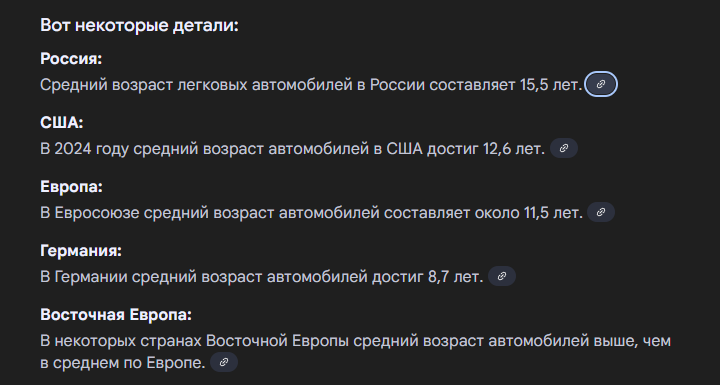Viewport: 720px width, 385px height.
Task: Click the 'США:' heading
Action: tap(62, 123)
